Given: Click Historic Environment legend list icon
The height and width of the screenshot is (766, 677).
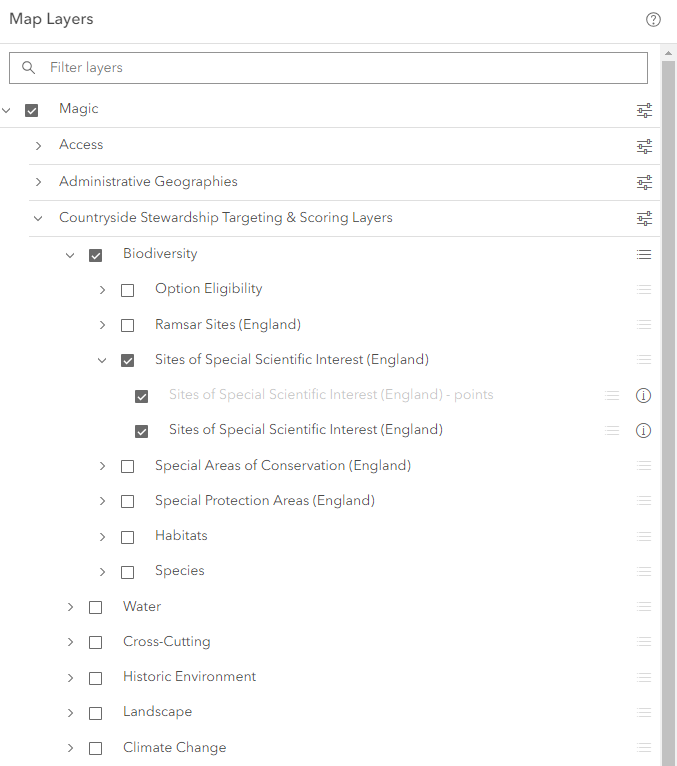Looking at the screenshot, I should coord(644,677).
